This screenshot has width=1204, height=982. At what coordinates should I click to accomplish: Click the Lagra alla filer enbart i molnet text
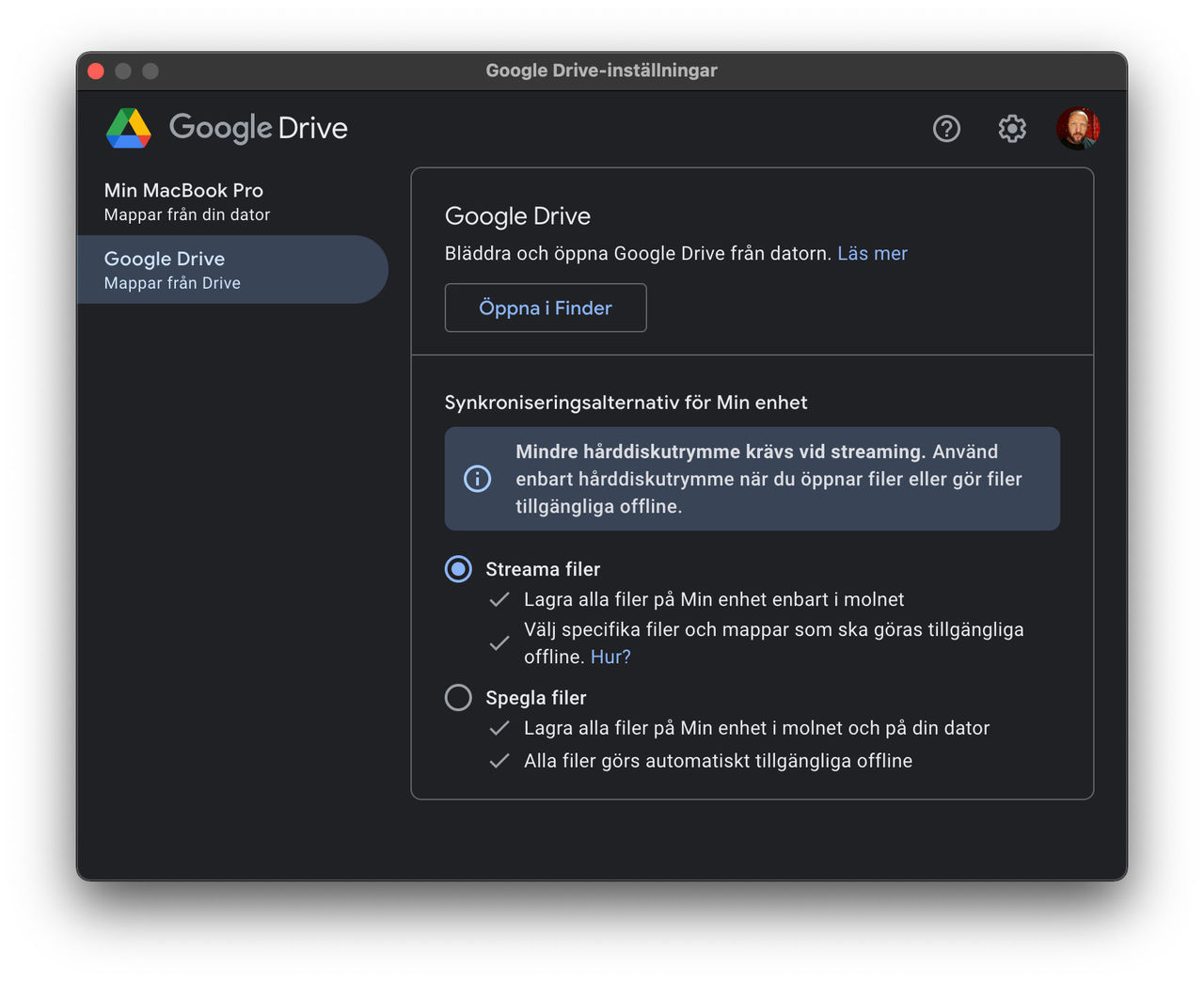(714, 599)
